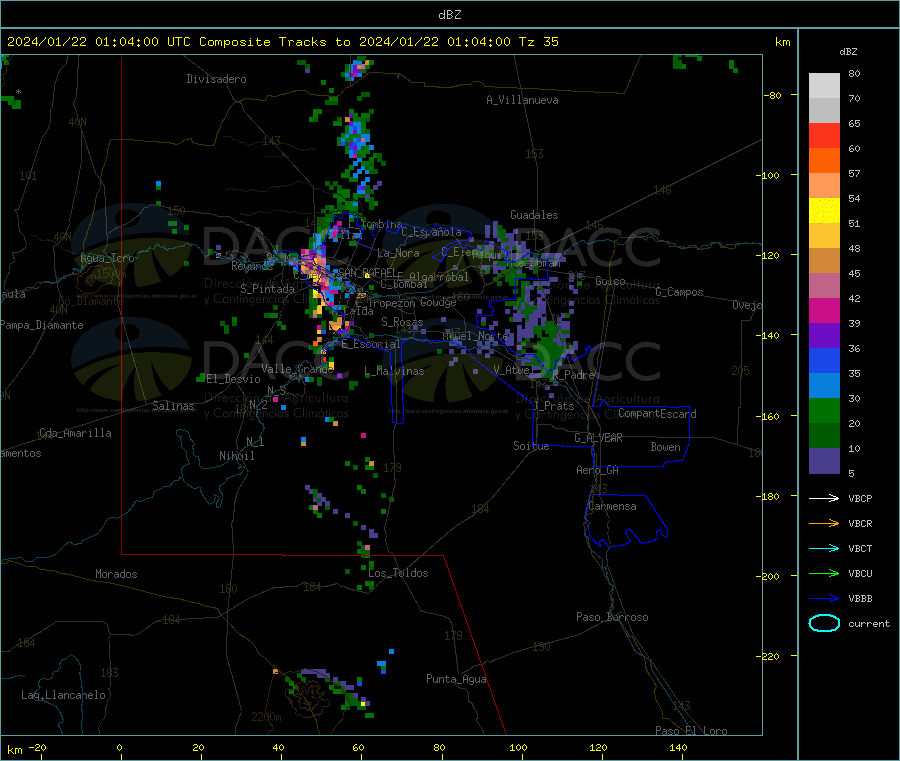Click the Salinas map label
The image size is (900, 761).
tap(173, 406)
